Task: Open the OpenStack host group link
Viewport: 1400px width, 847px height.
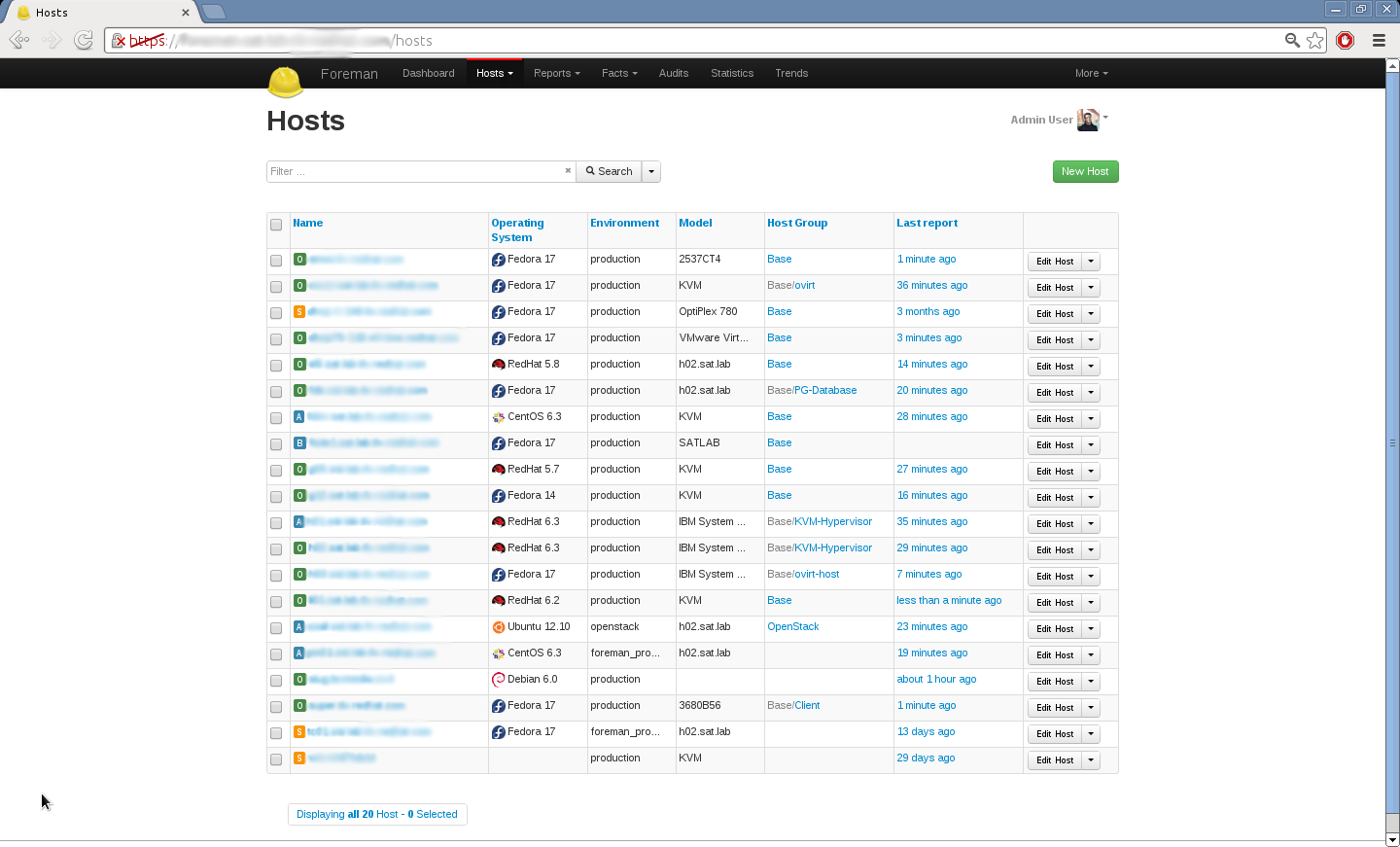Action: [x=792, y=626]
